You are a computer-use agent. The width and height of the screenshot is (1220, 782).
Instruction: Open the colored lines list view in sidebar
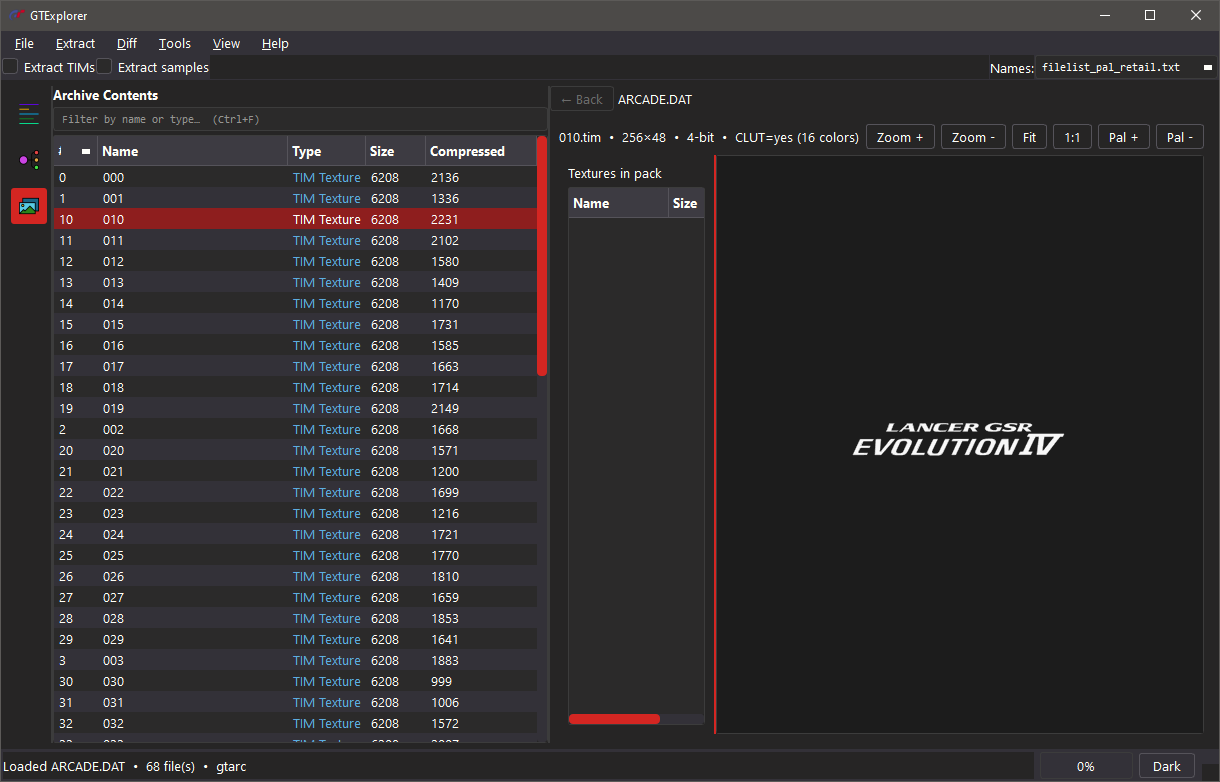click(29, 114)
